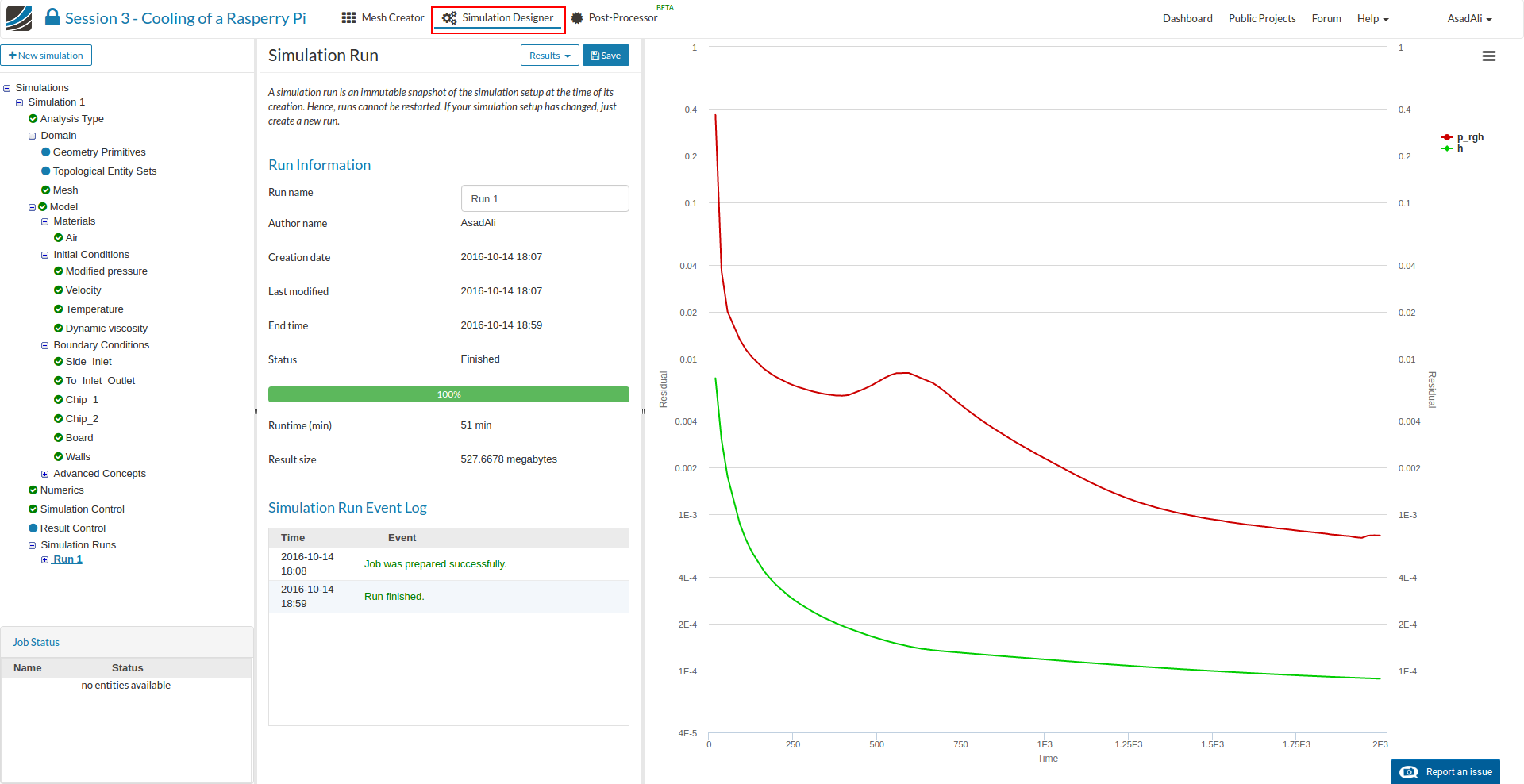This screenshot has height=784, width=1524.
Task: Click the 'Run finished.' event text
Action: 394,597
